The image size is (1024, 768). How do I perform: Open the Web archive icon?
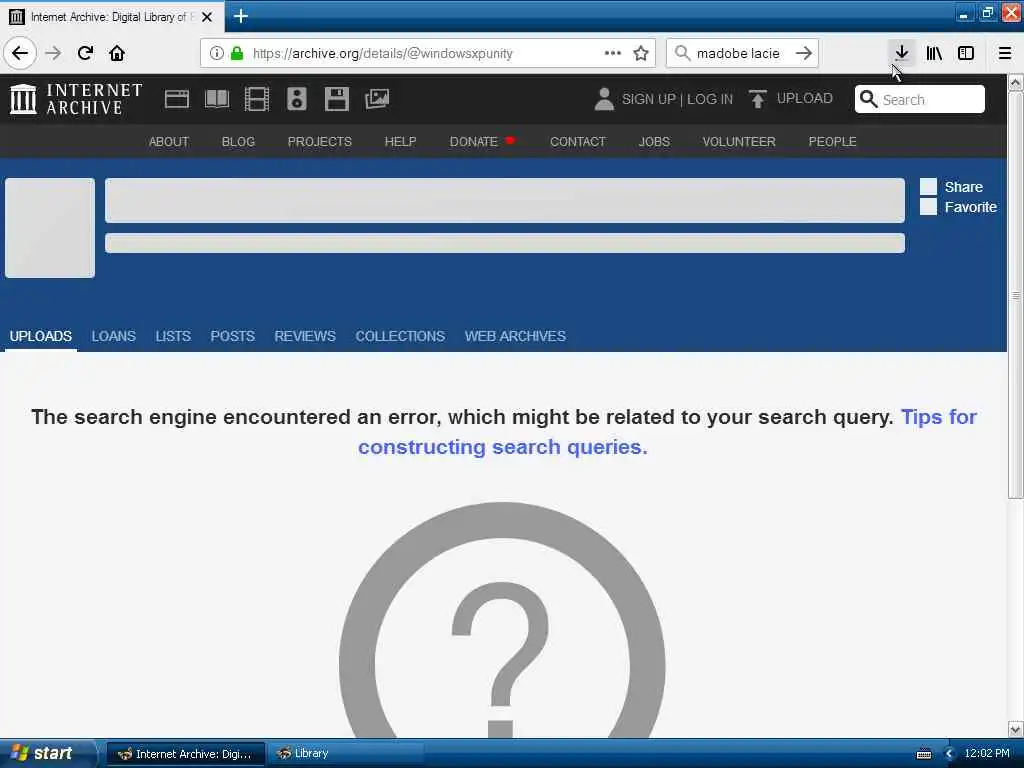(176, 99)
